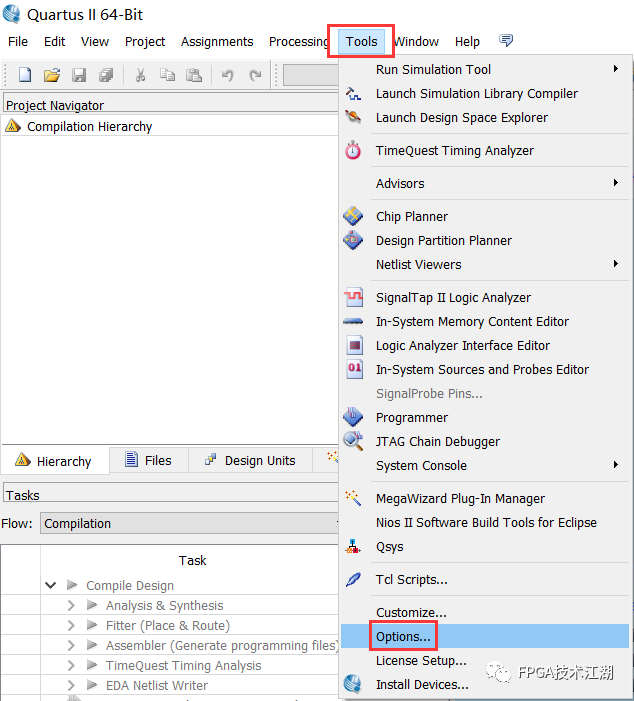Click the Save toolbar icon
The width and height of the screenshot is (634, 701).
79,75
